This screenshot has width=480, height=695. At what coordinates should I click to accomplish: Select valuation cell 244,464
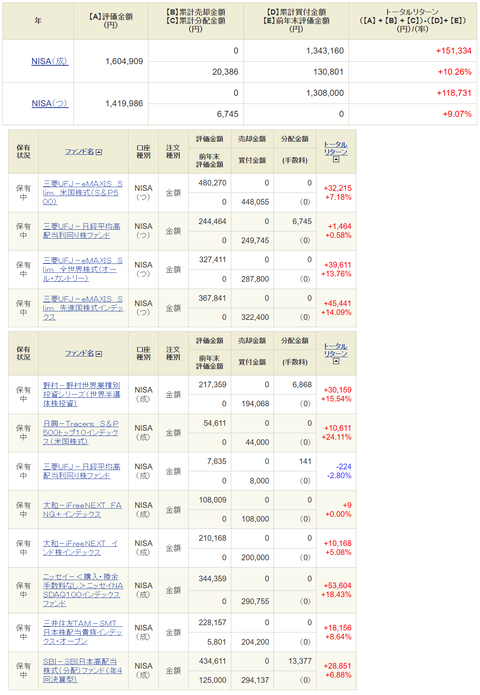pos(213,221)
